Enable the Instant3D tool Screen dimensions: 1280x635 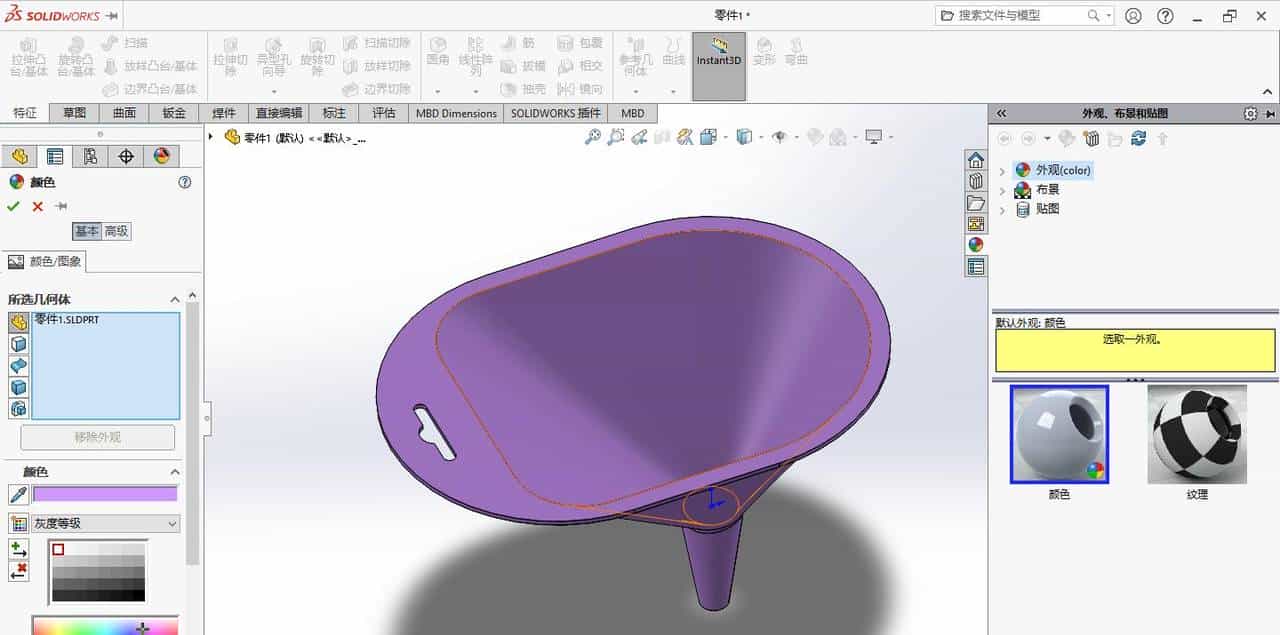point(719,60)
